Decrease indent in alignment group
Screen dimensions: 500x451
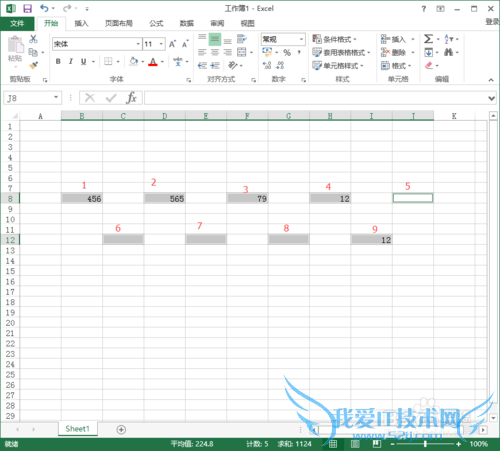[x=202, y=65]
